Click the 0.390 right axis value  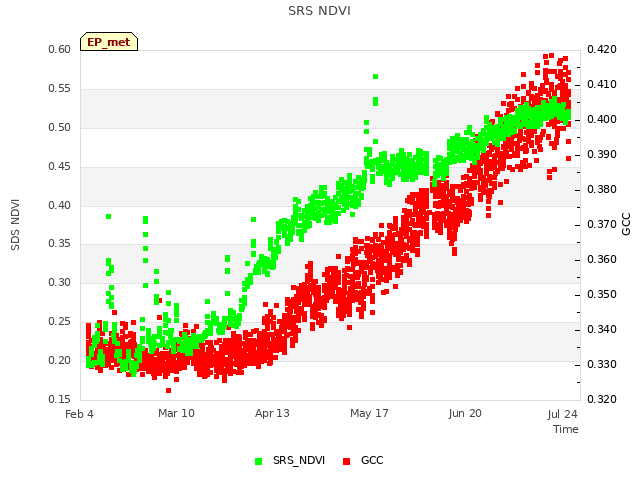coord(602,155)
